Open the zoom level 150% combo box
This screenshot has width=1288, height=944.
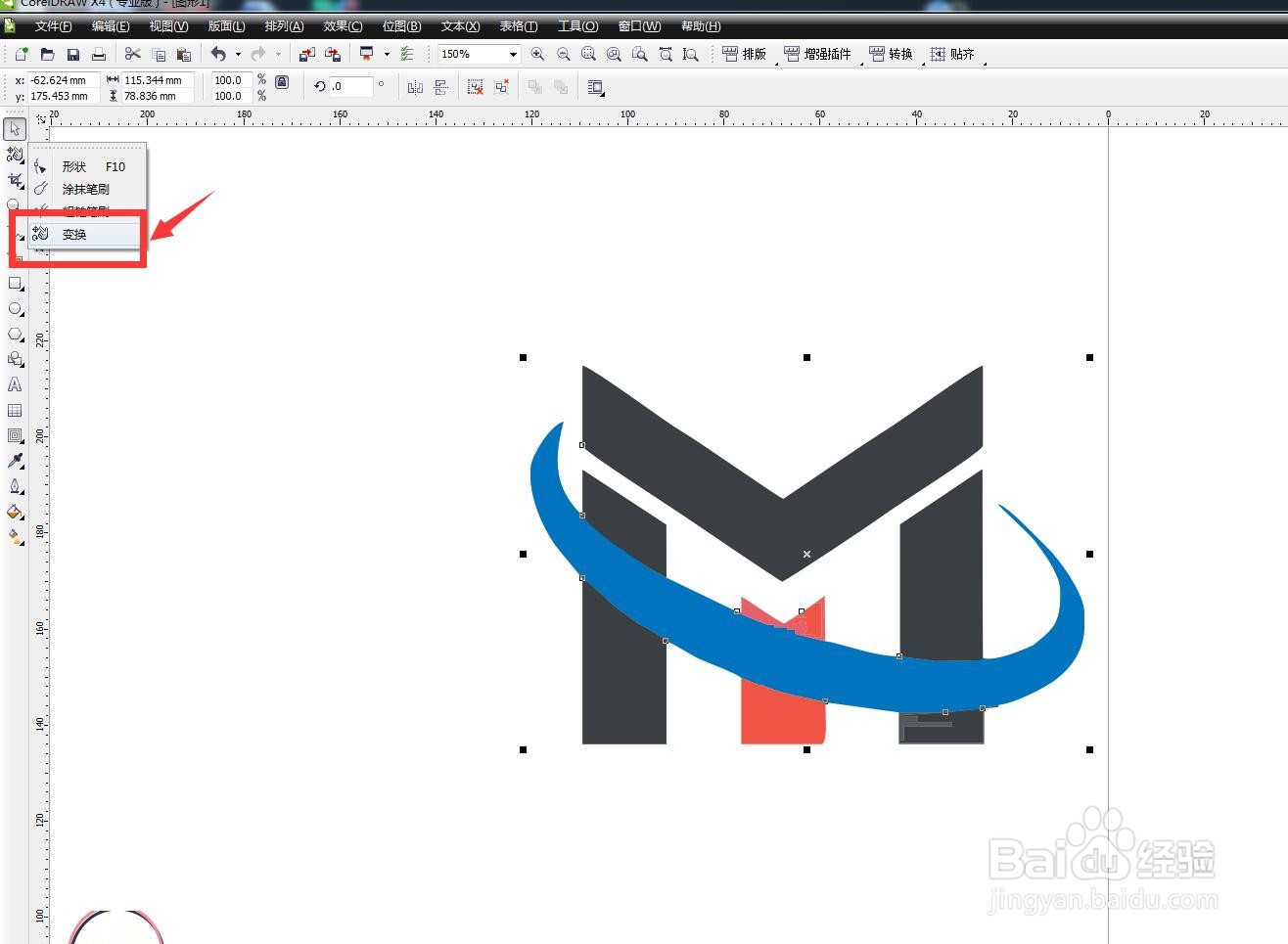(x=479, y=54)
